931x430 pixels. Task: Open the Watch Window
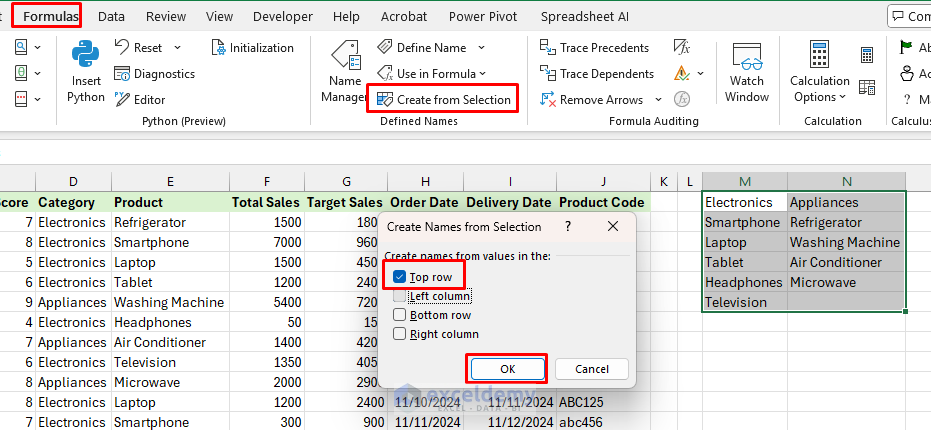(747, 72)
